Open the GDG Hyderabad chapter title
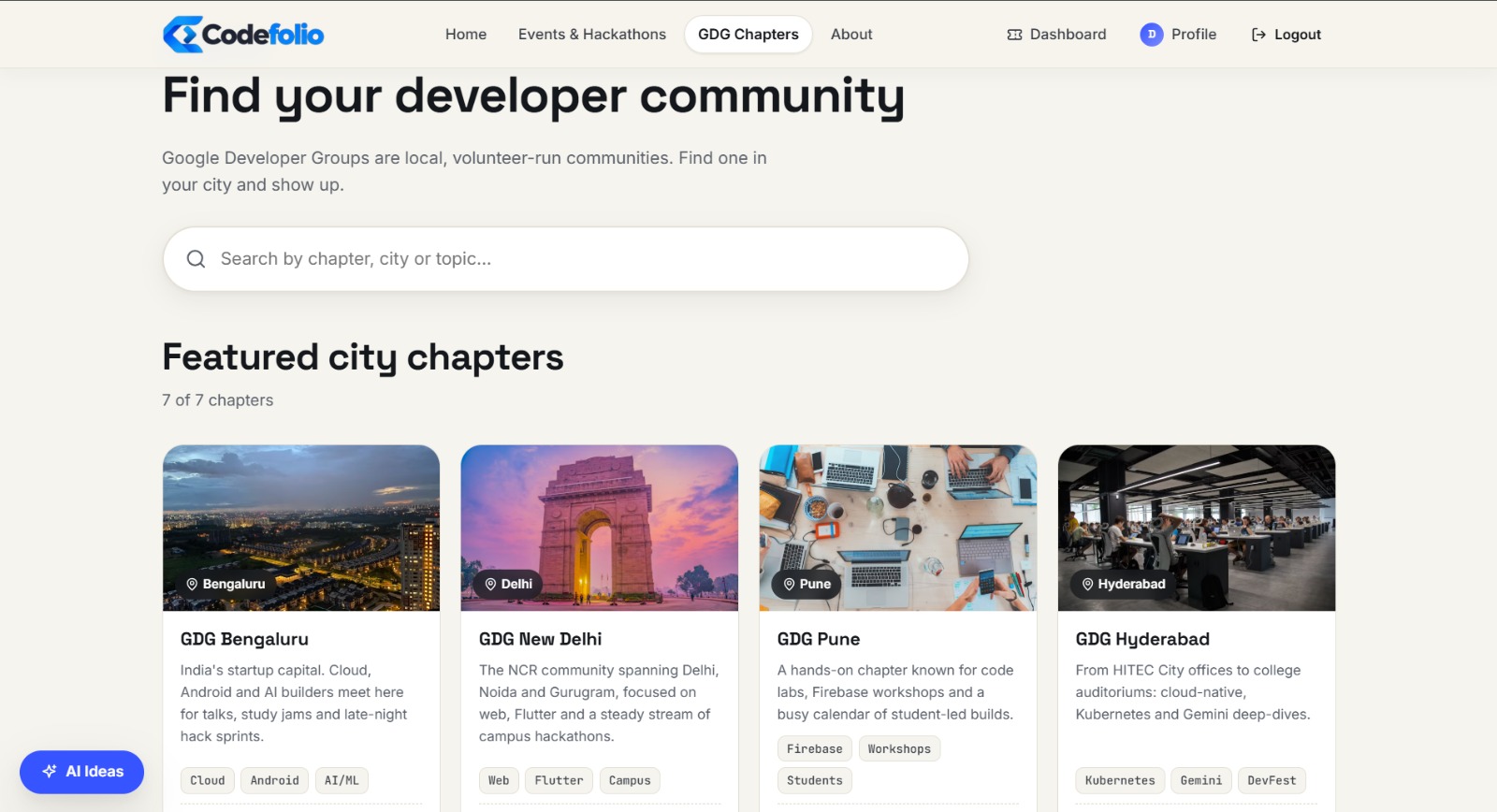Screen dimensions: 1497x812 click(x=1142, y=639)
